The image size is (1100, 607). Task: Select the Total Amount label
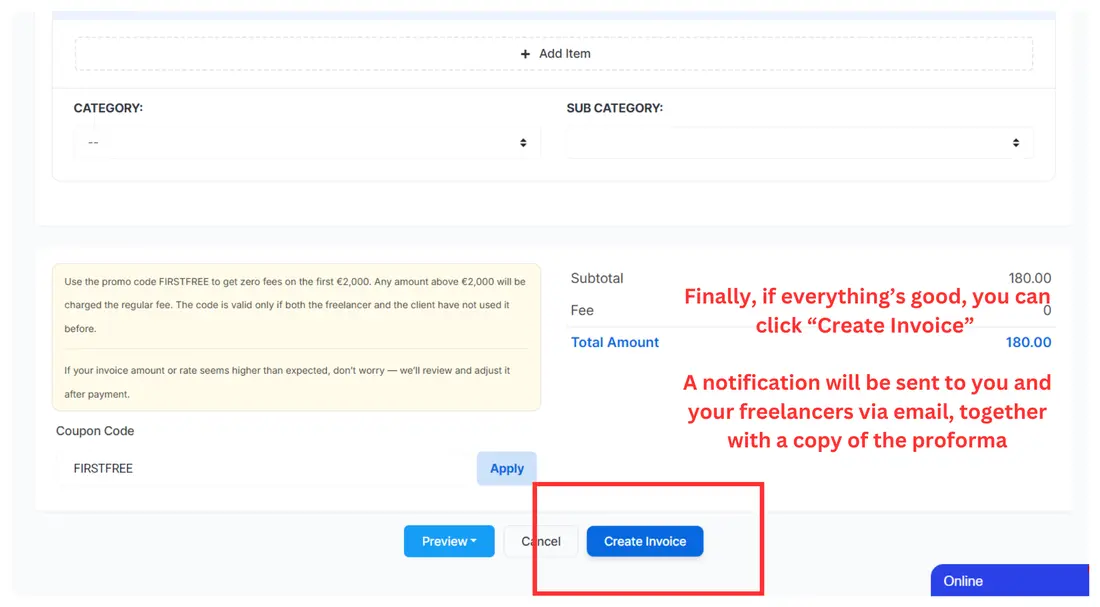click(x=615, y=342)
